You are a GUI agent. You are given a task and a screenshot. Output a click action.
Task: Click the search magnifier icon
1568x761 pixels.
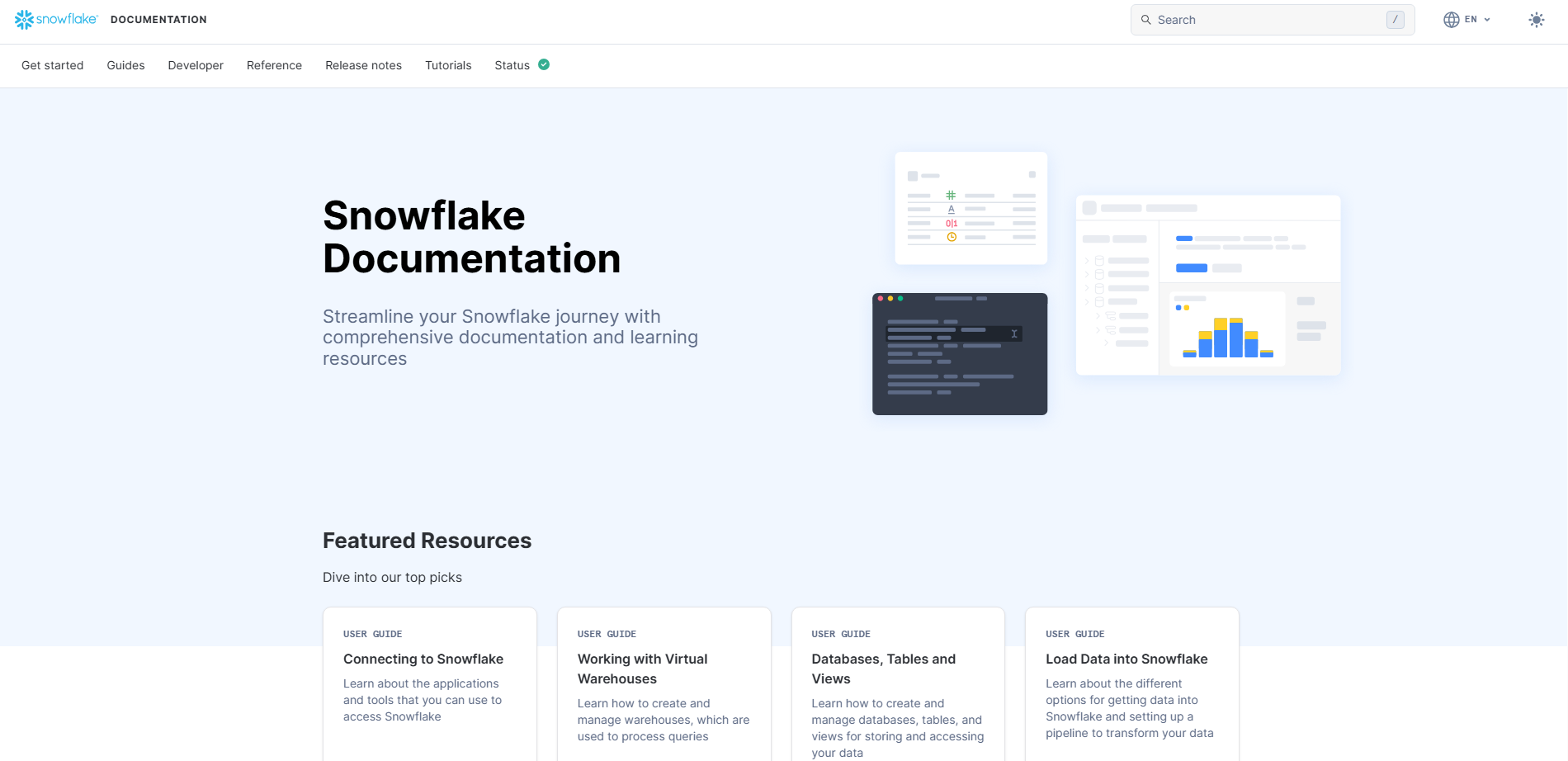coord(1145,20)
